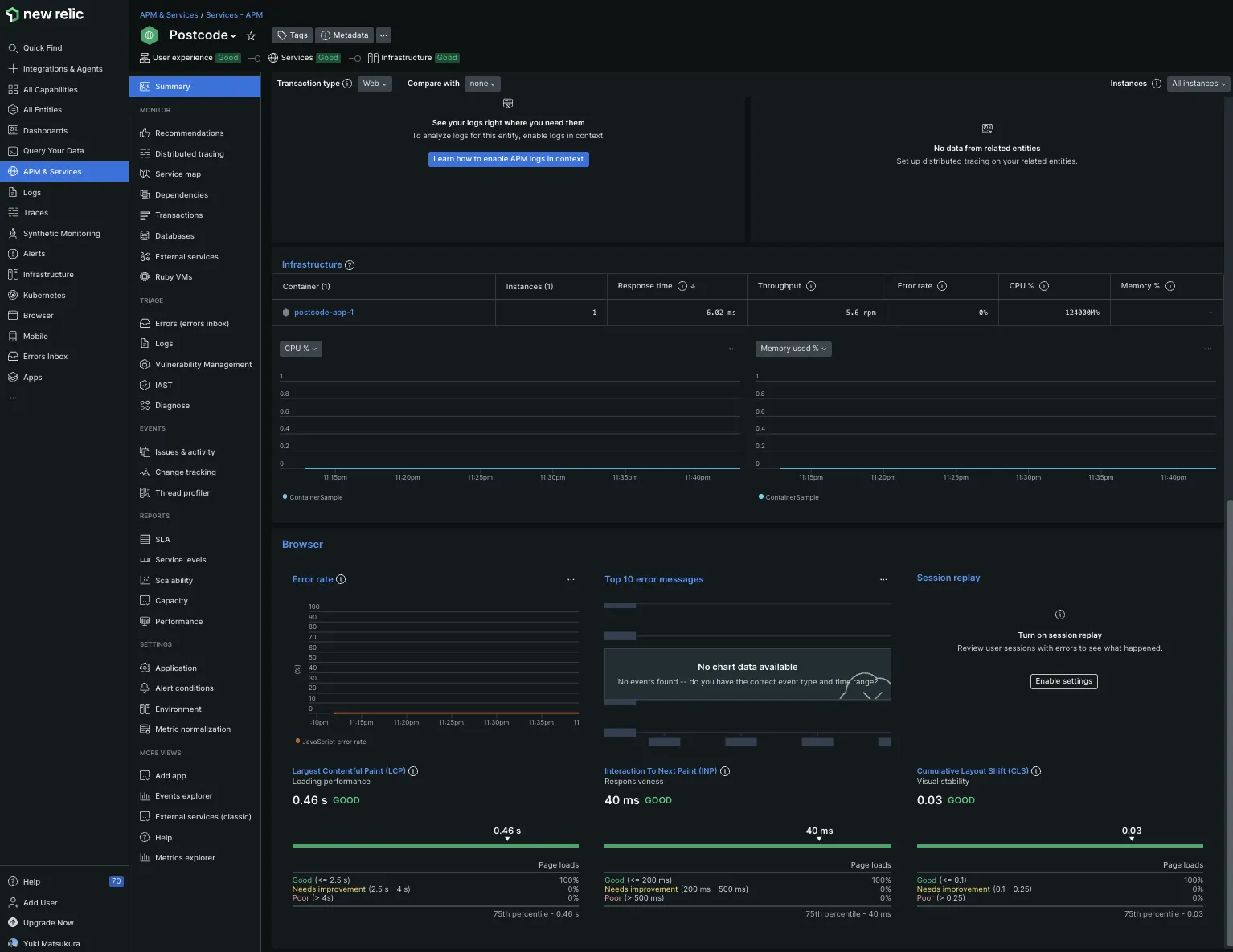Open the Postcode service name dropdown

tap(203, 35)
